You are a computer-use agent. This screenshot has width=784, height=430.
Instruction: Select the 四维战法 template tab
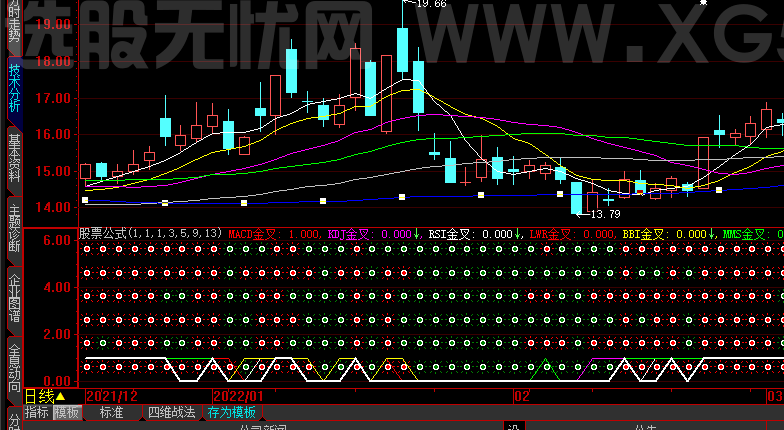pos(172,412)
